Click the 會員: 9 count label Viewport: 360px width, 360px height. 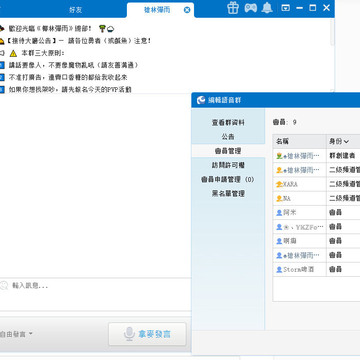click(x=285, y=122)
